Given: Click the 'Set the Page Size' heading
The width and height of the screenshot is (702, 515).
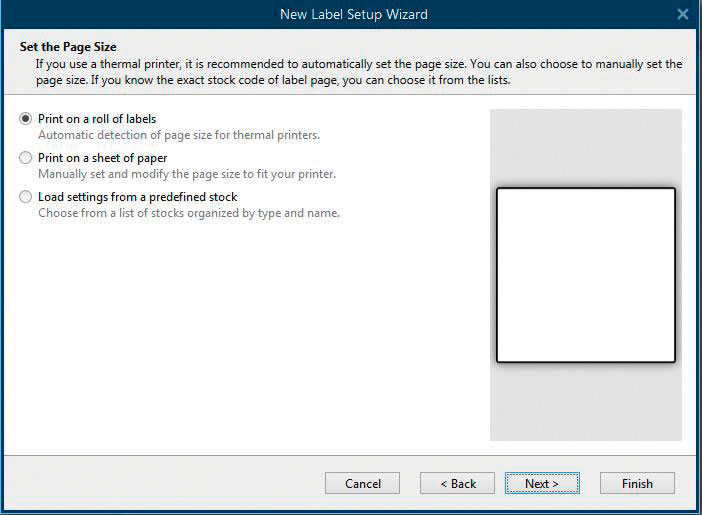Looking at the screenshot, I should click(x=68, y=47).
